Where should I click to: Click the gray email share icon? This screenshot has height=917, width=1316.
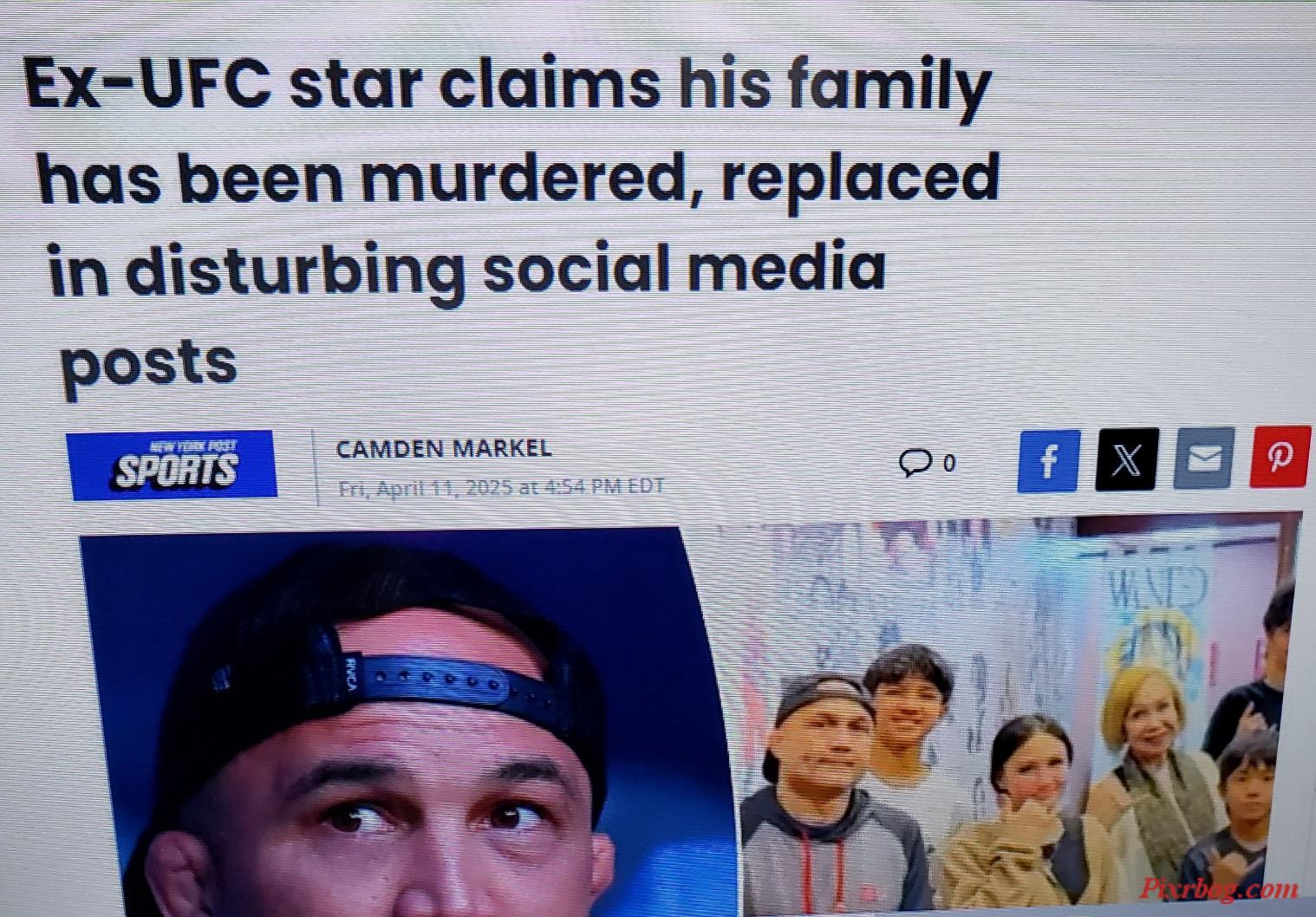pyautogui.click(x=1204, y=457)
